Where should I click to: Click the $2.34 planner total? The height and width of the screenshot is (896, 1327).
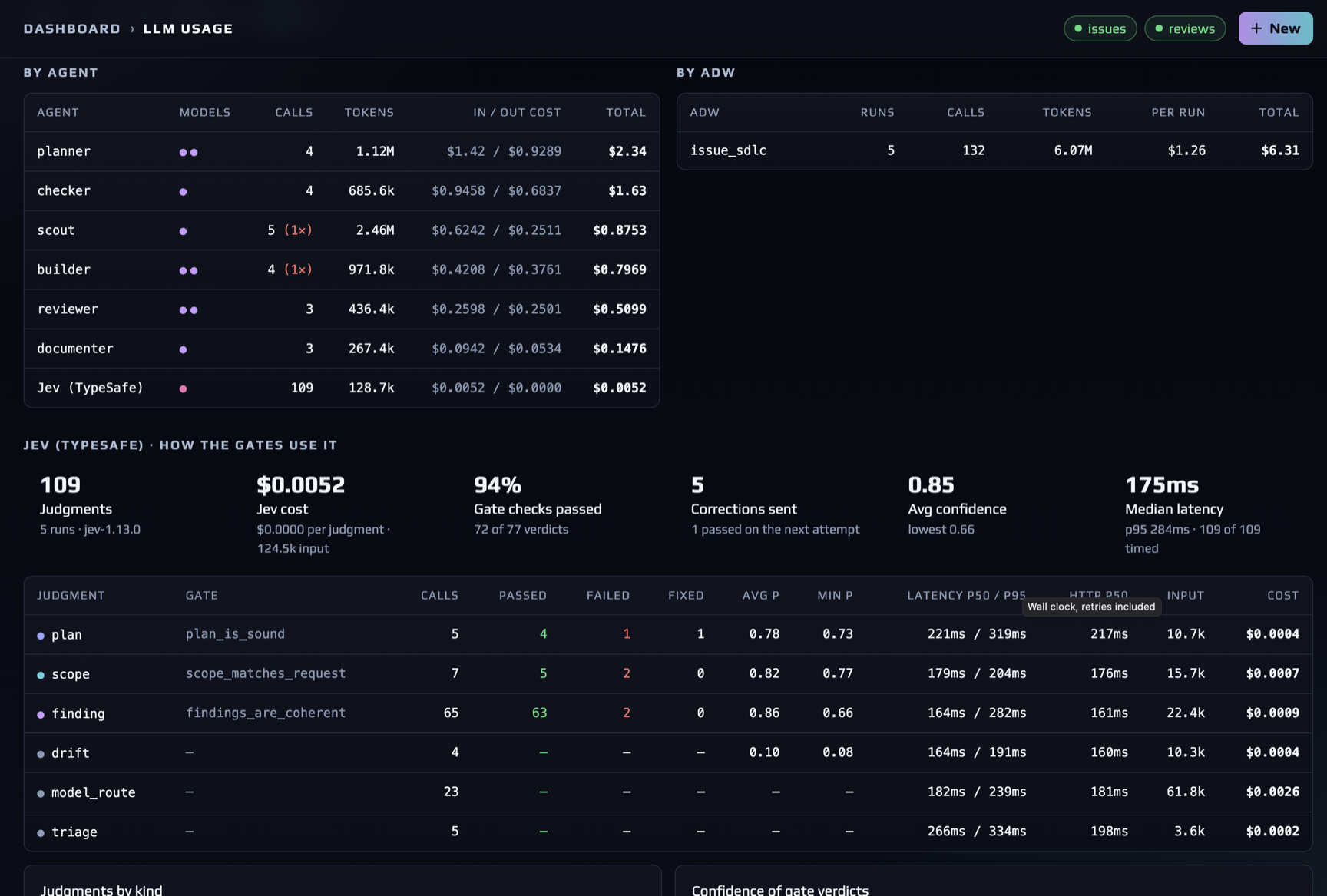pos(627,151)
